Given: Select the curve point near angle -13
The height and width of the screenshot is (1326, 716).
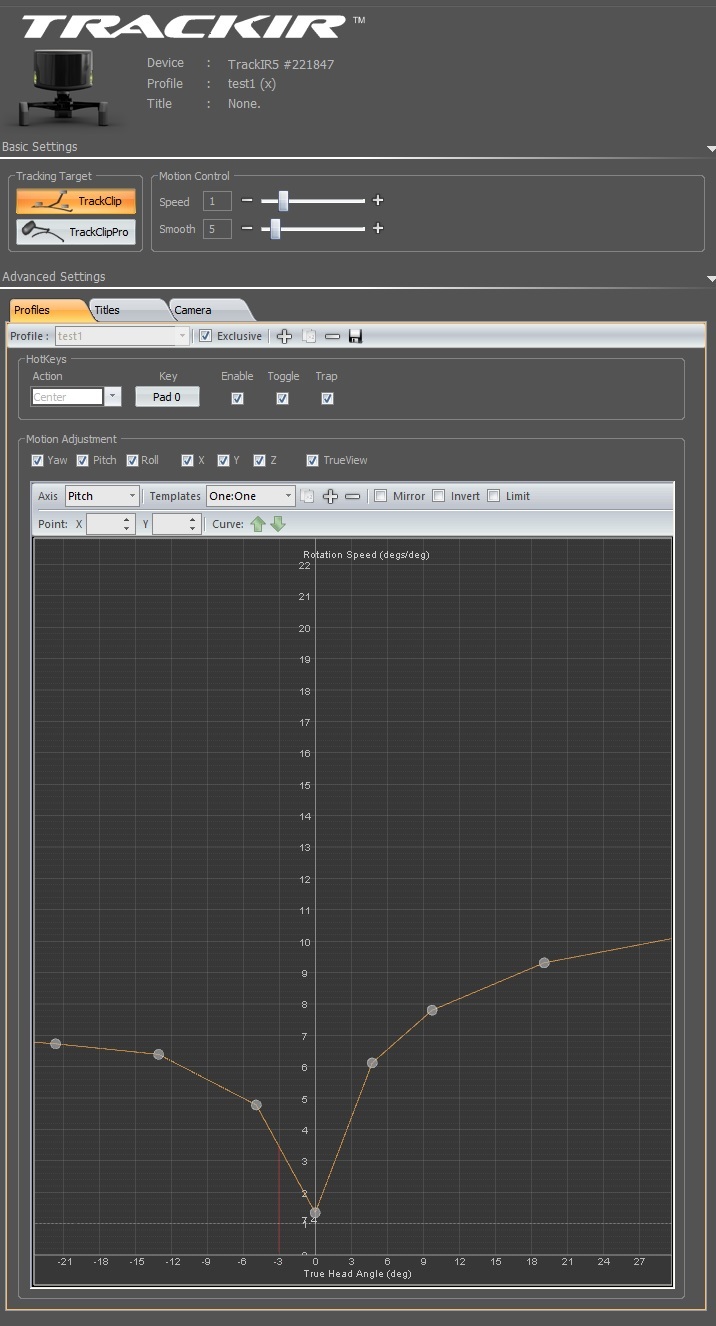Looking at the screenshot, I should pyautogui.click(x=158, y=1055).
